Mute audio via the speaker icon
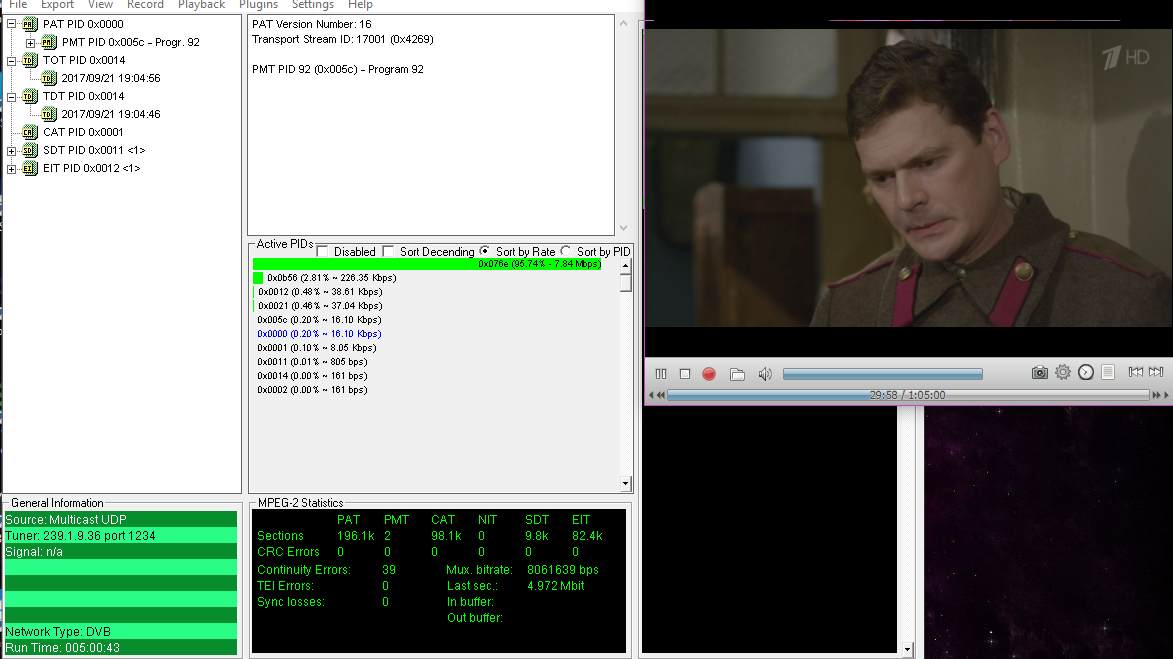The height and width of the screenshot is (659, 1173). tap(765, 373)
